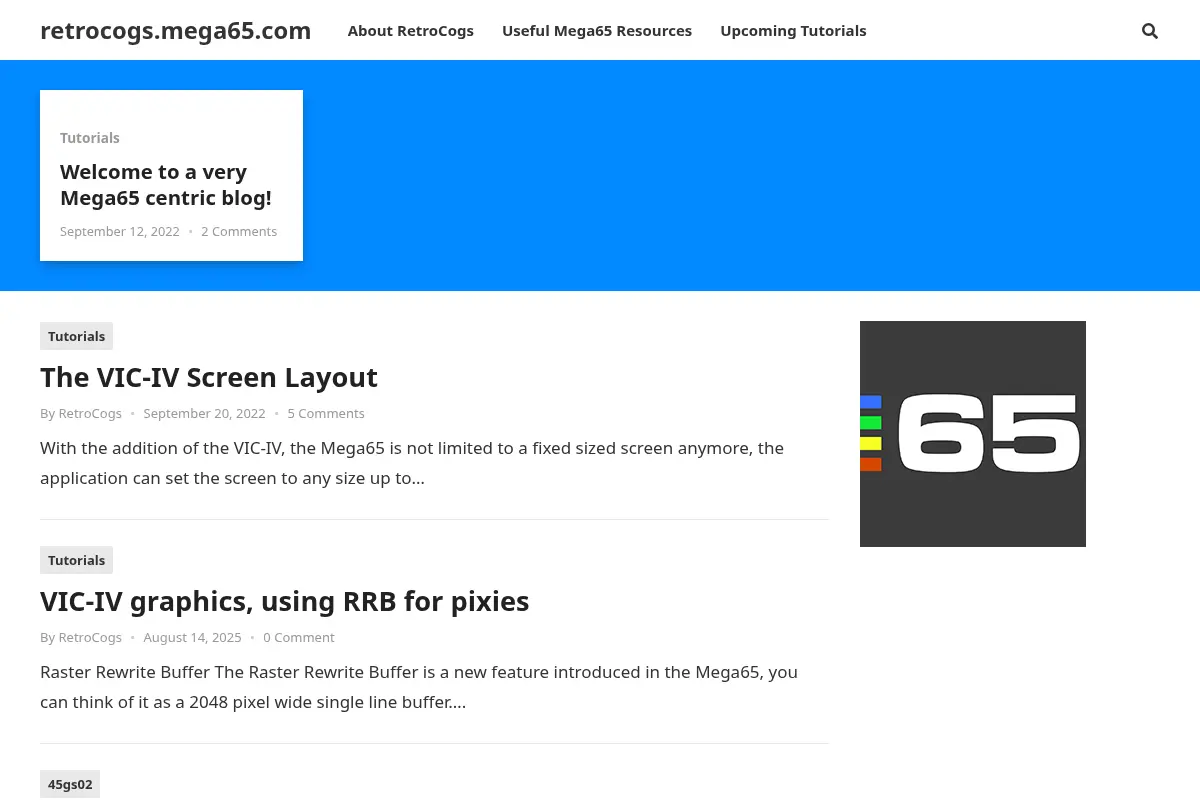
Task: Open the 5 Comments link
Action: click(x=326, y=414)
